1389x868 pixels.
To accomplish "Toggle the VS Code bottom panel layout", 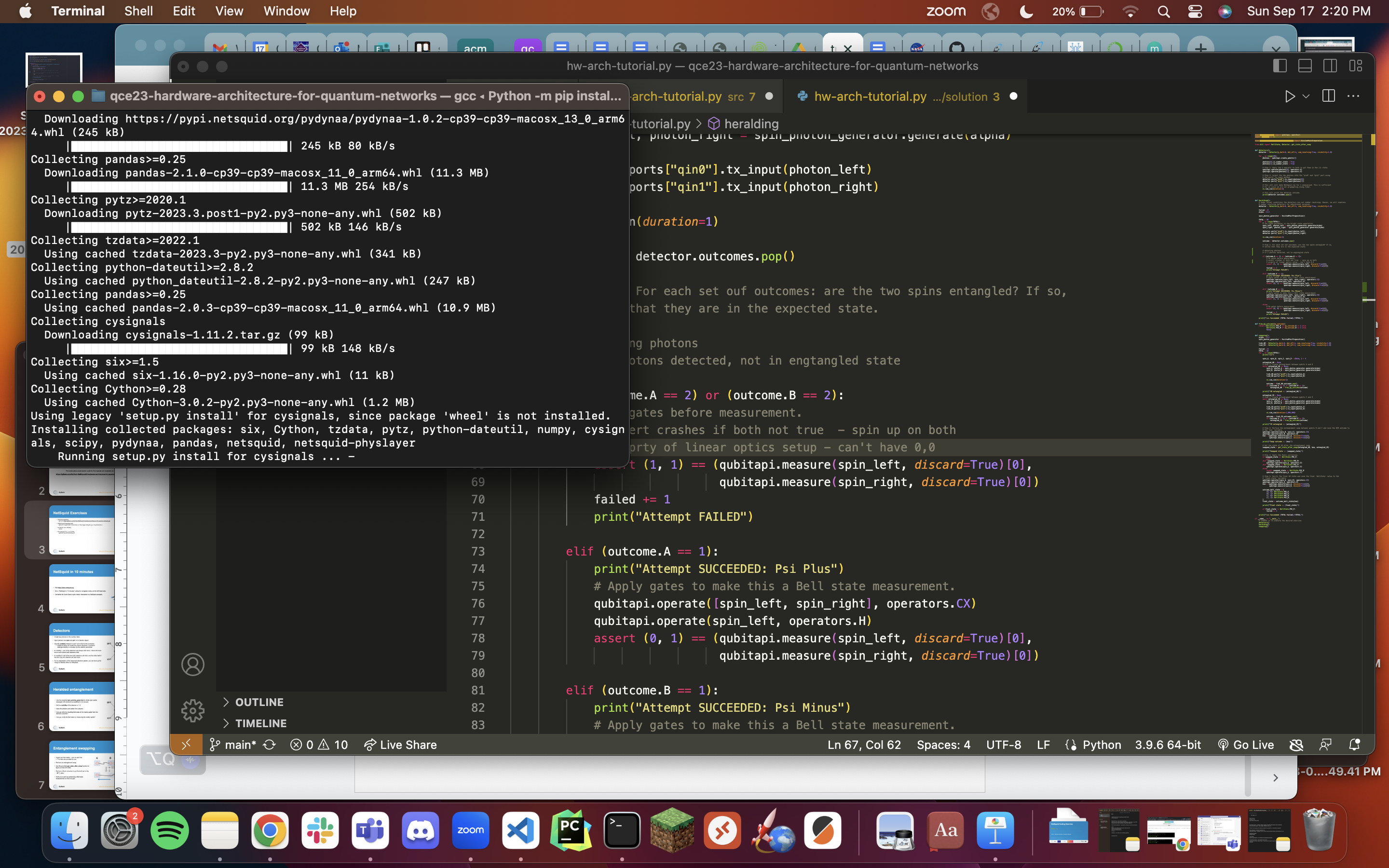I will tap(1305, 66).
